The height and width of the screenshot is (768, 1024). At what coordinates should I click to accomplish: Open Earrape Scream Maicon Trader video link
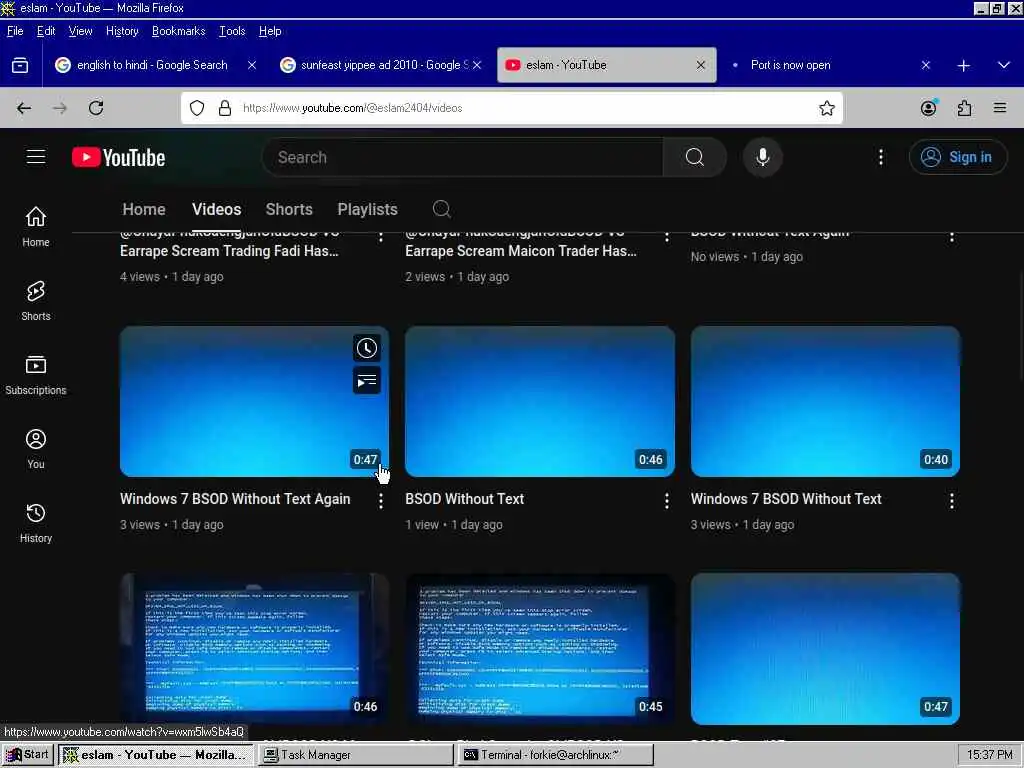520,251
